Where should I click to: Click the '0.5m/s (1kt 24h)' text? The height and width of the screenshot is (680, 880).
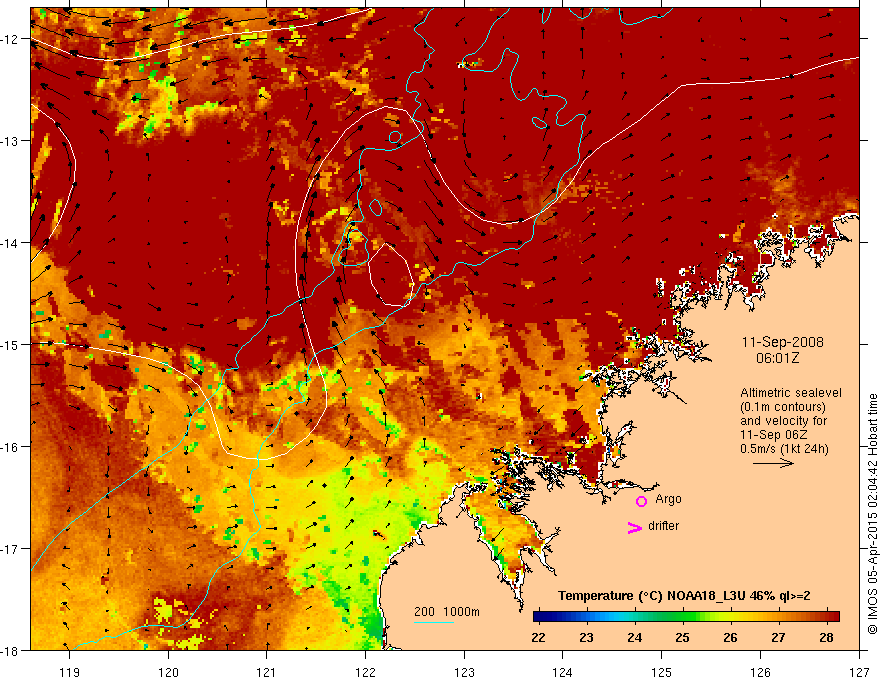pos(784,449)
